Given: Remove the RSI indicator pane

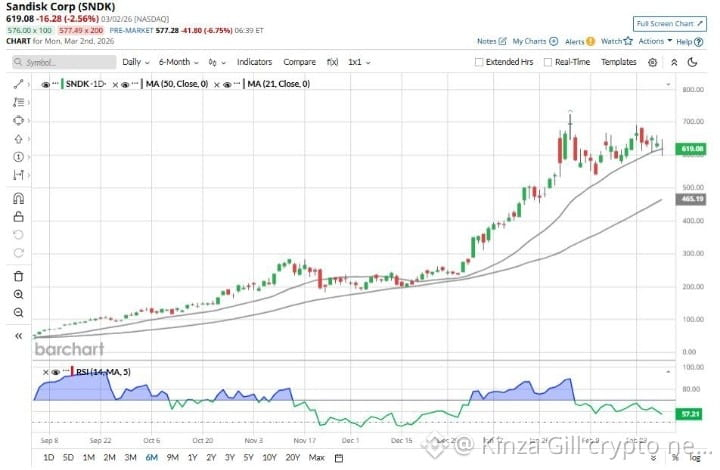Looking at the screenshot, I should [45, 372].
